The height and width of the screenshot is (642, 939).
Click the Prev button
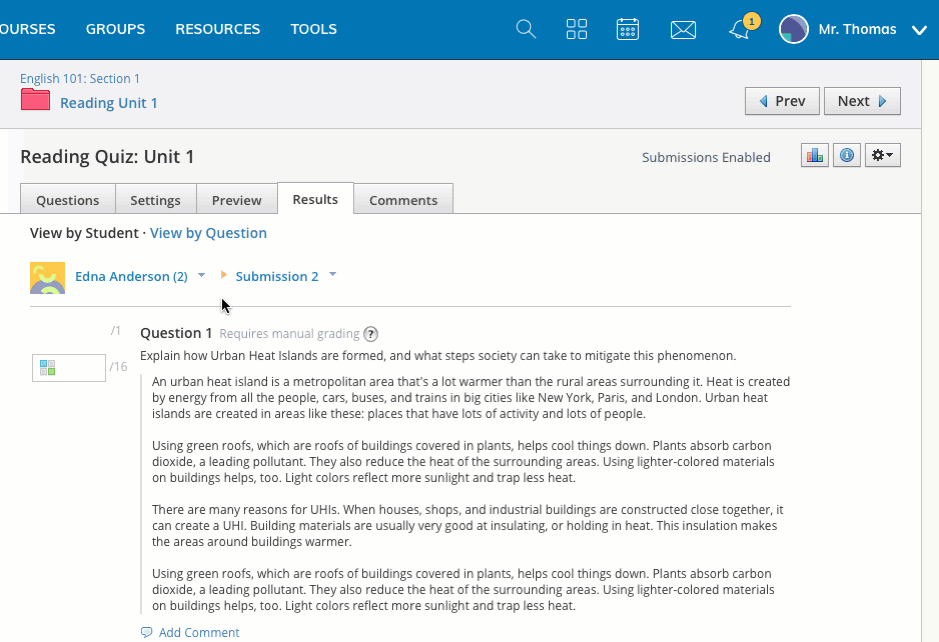[x=782, y=101]
